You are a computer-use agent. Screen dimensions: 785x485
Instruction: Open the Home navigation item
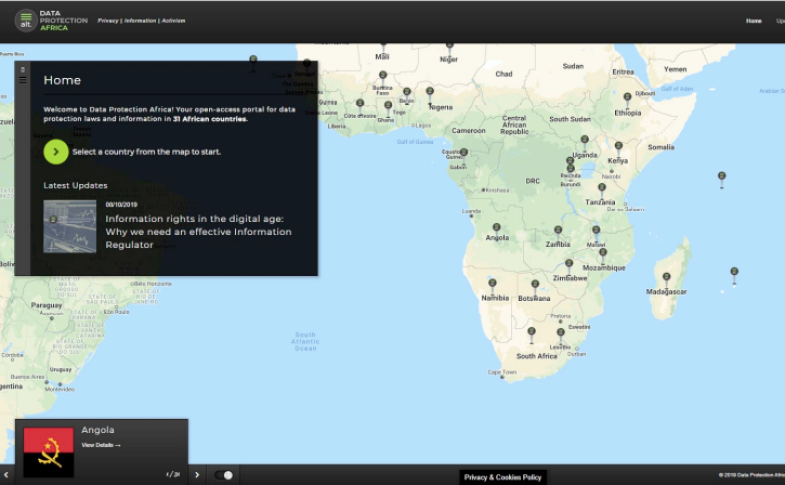point(753,20)
